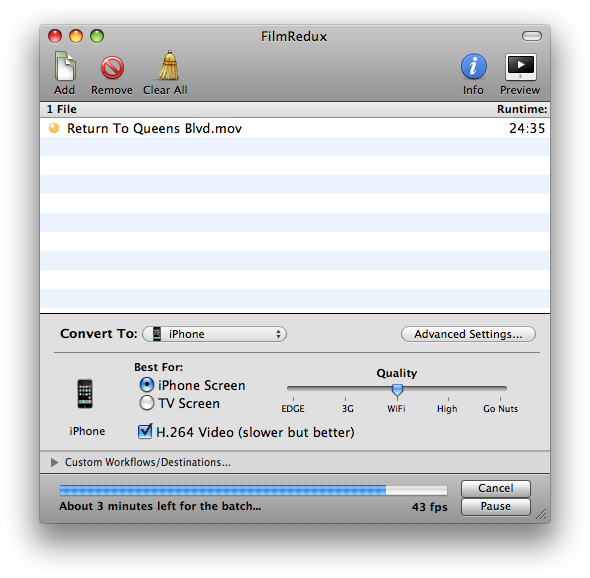The width and height of the screenshot is (590, 578).
Task: Open the Info panel icon
Action: (x=474, y=66)
